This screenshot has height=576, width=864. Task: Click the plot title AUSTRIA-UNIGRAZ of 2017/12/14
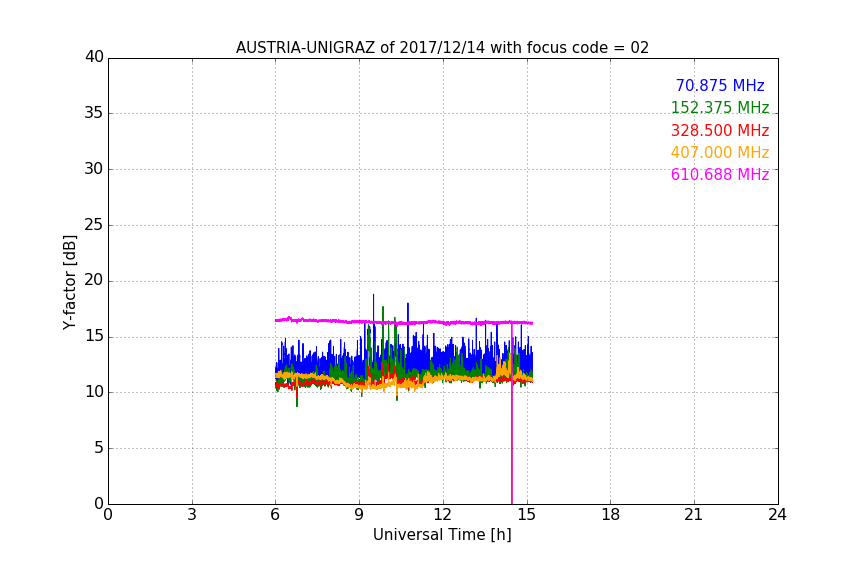tap(442, 47)
